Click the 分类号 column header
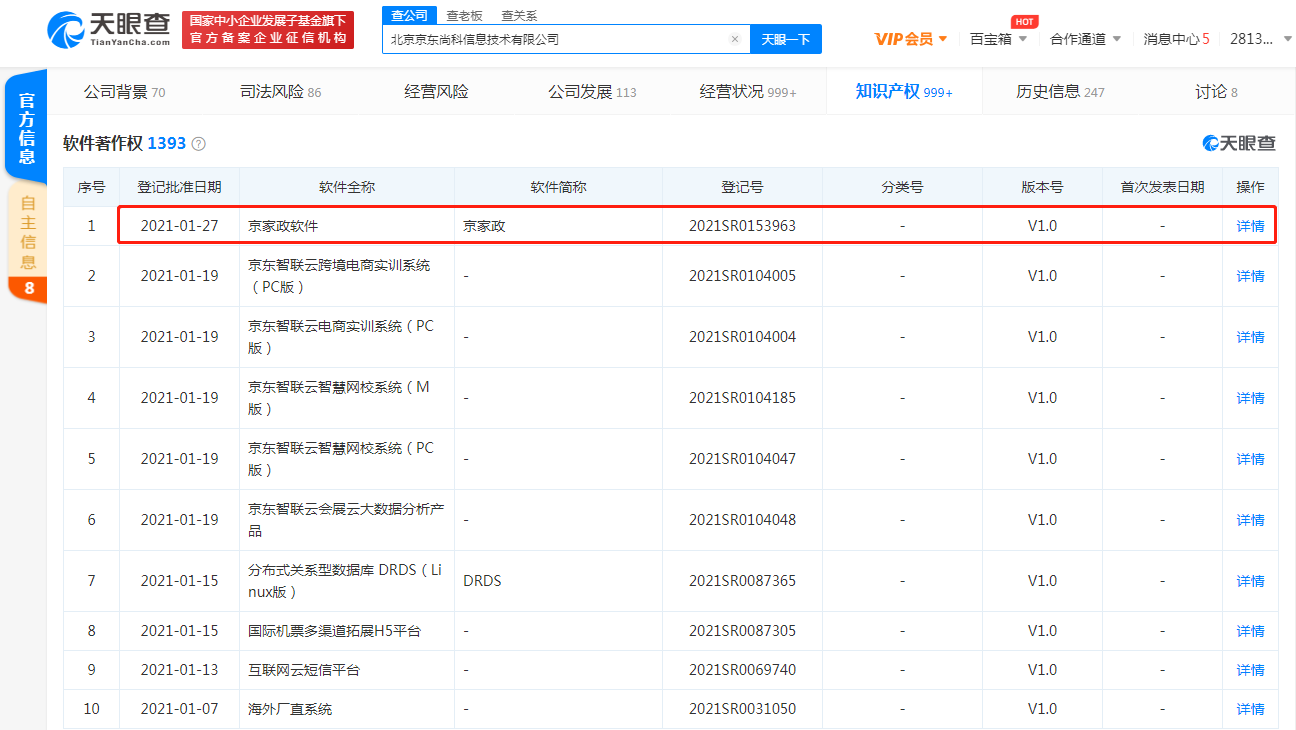The width and height of the screenshot is (1296, 730). pyautogui.click(x=902, y=187)
